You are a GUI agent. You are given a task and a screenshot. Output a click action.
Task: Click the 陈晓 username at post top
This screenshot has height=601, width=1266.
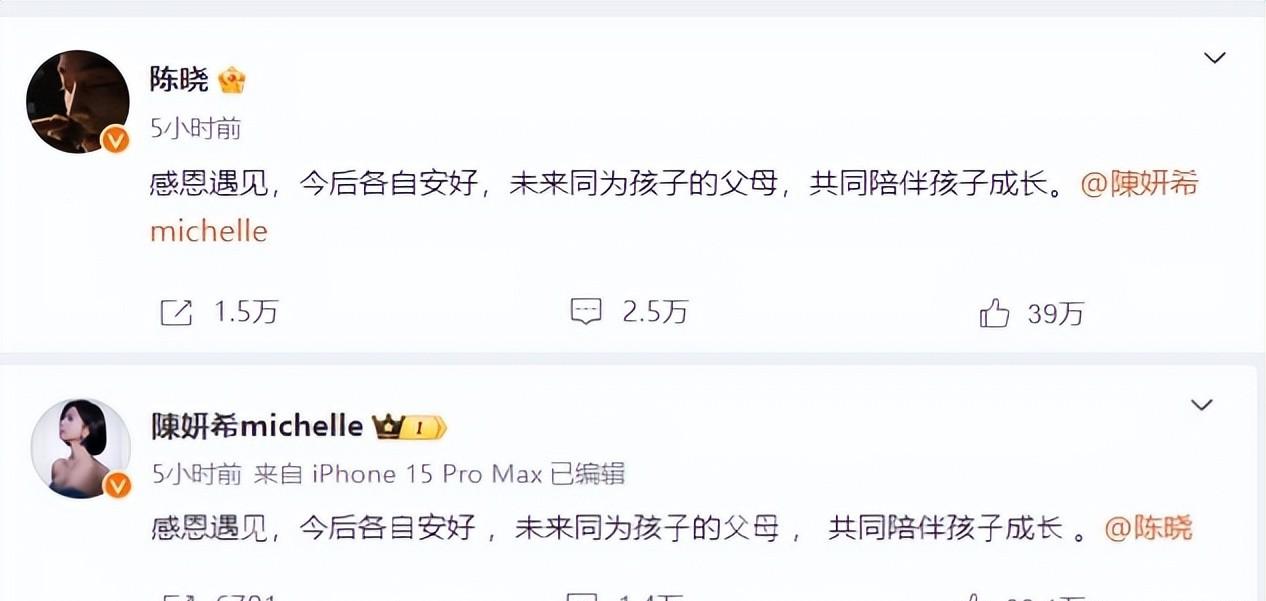(179, 80)
